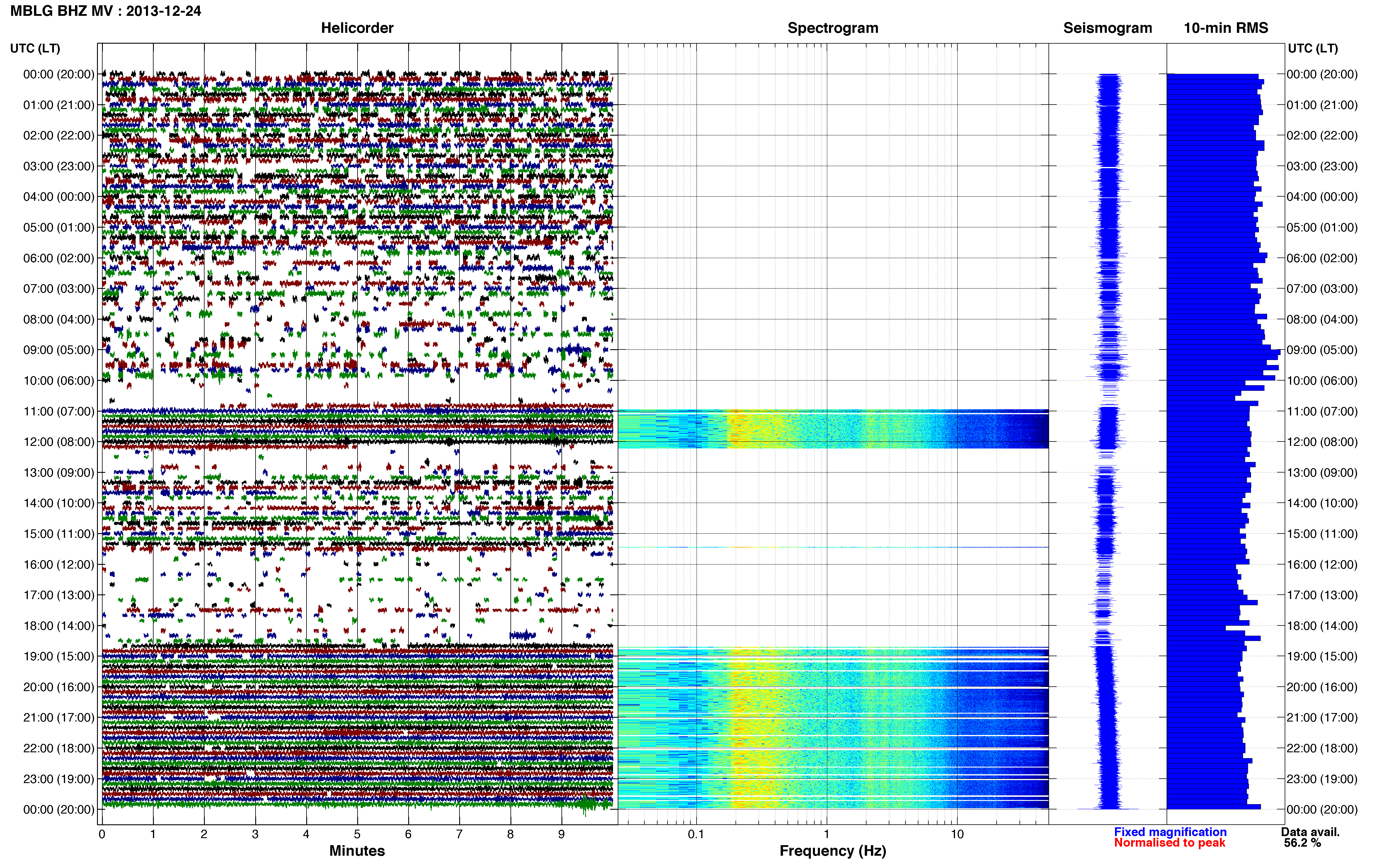Click the left '07:00 (03:00)' time label
Viewport: 1389px width, 868px height.
point(59,288)
